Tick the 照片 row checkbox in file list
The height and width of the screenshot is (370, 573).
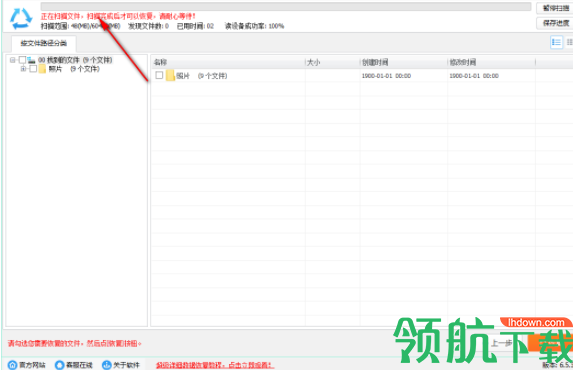click(159, 75)
